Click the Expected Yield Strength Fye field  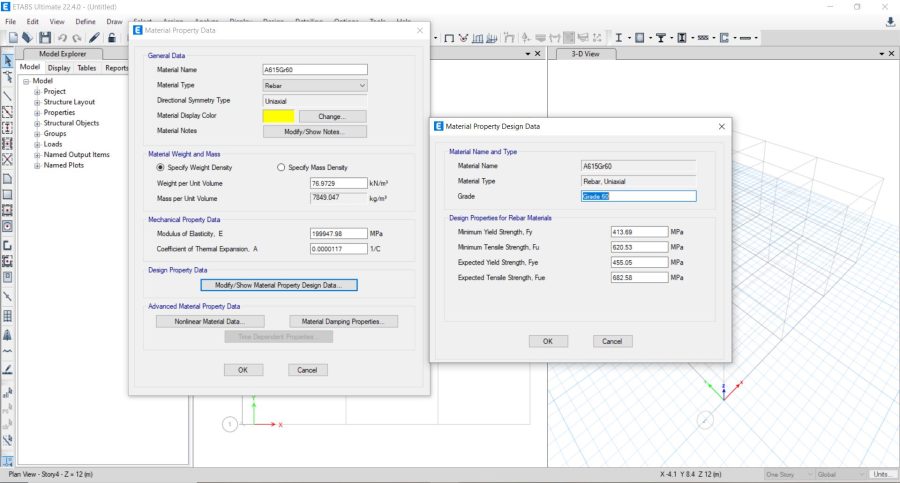(639, 262)
